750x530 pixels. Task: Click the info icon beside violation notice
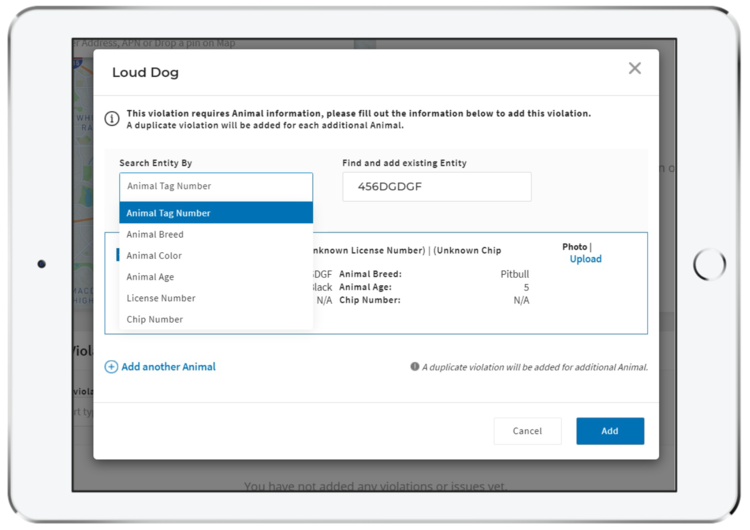click(x=112, y=118)
